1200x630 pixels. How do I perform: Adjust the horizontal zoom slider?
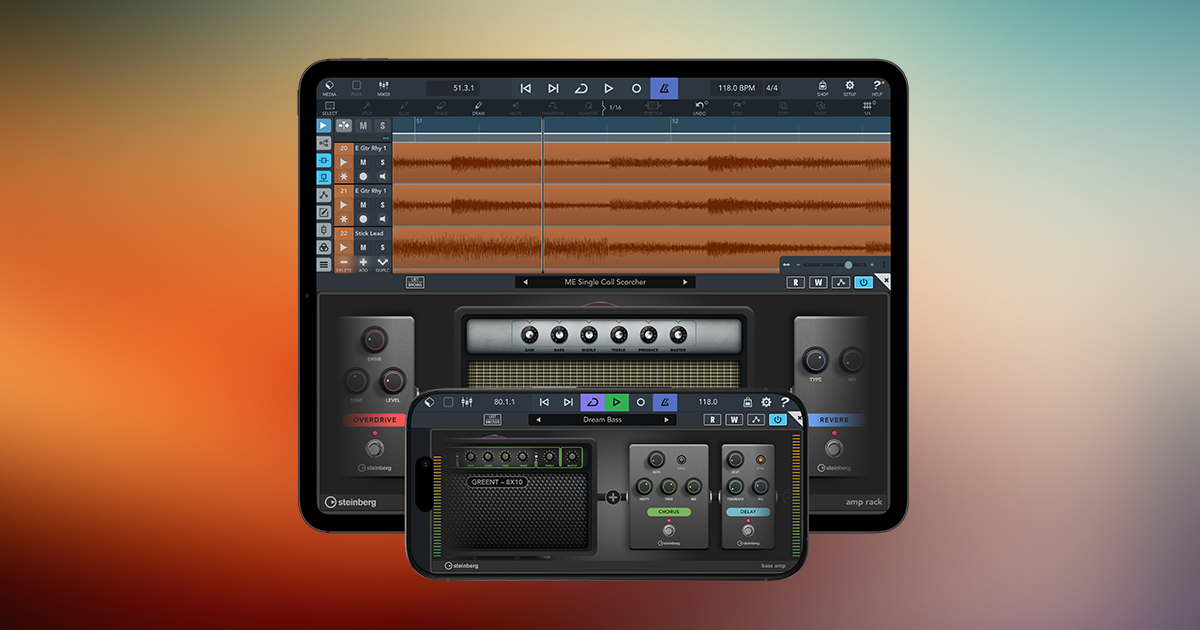point(849,265)
